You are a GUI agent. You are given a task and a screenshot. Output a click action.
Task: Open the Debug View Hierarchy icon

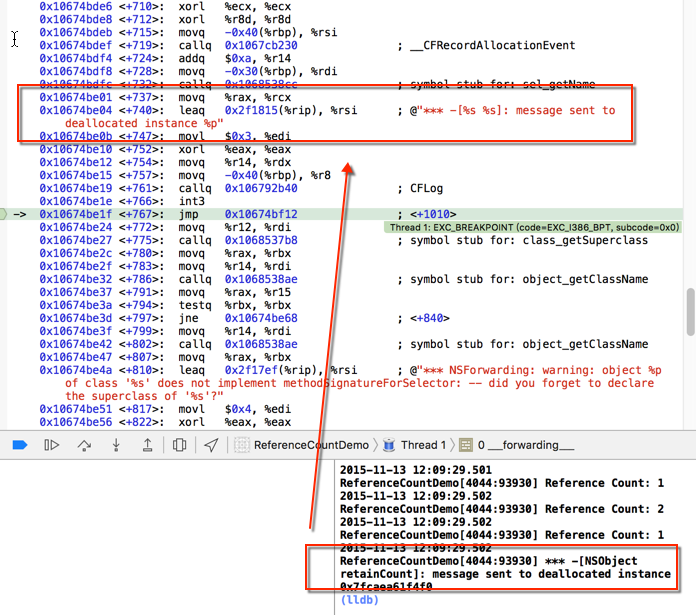pyautogui.click(x=180, y=445)
